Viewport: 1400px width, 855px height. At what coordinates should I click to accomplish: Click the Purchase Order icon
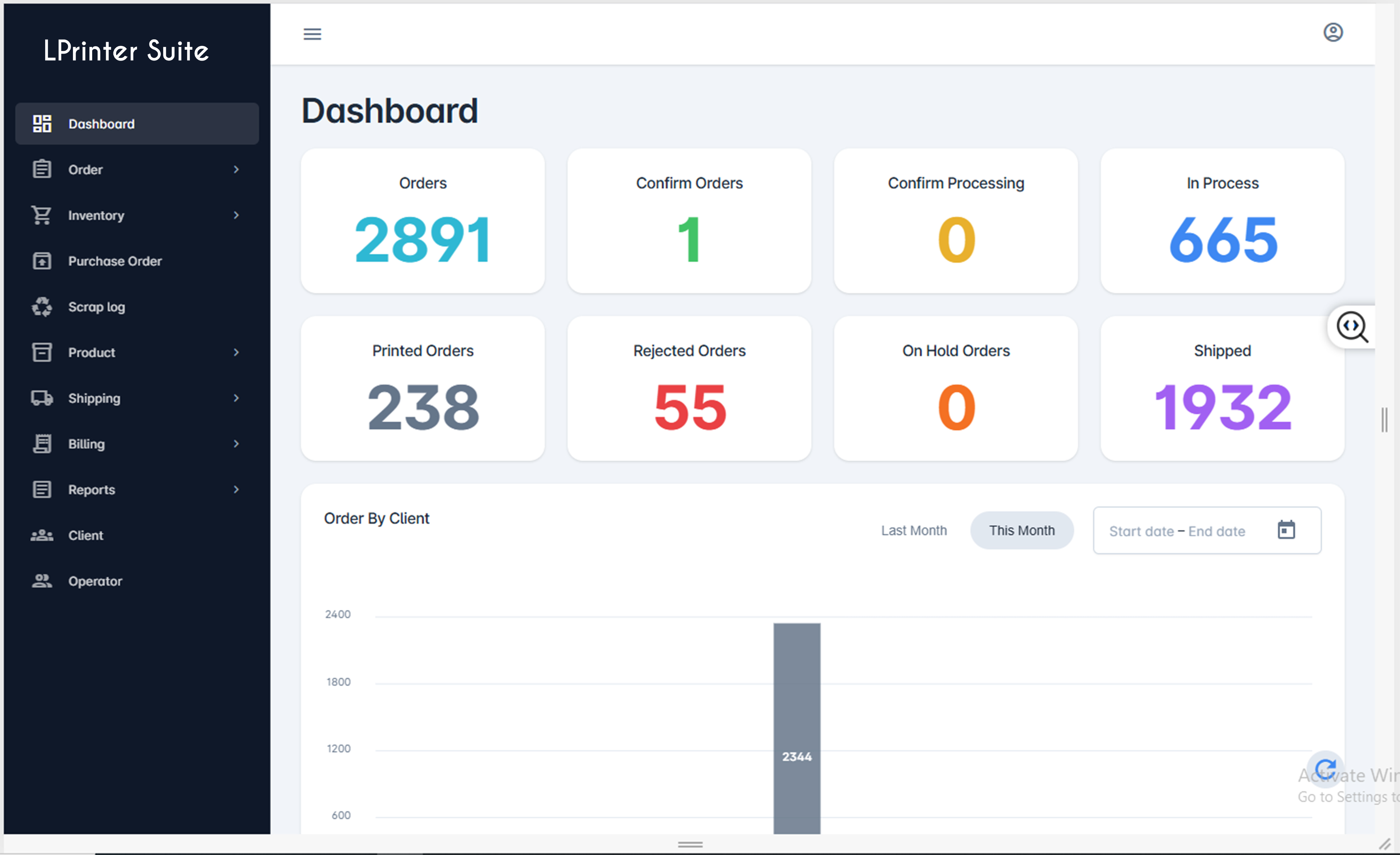pyautogui.click(x=42, y=261)
